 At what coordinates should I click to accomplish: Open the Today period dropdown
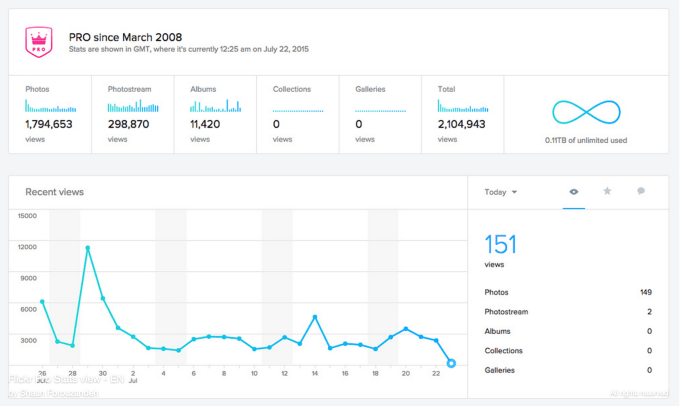coord(500,191)
